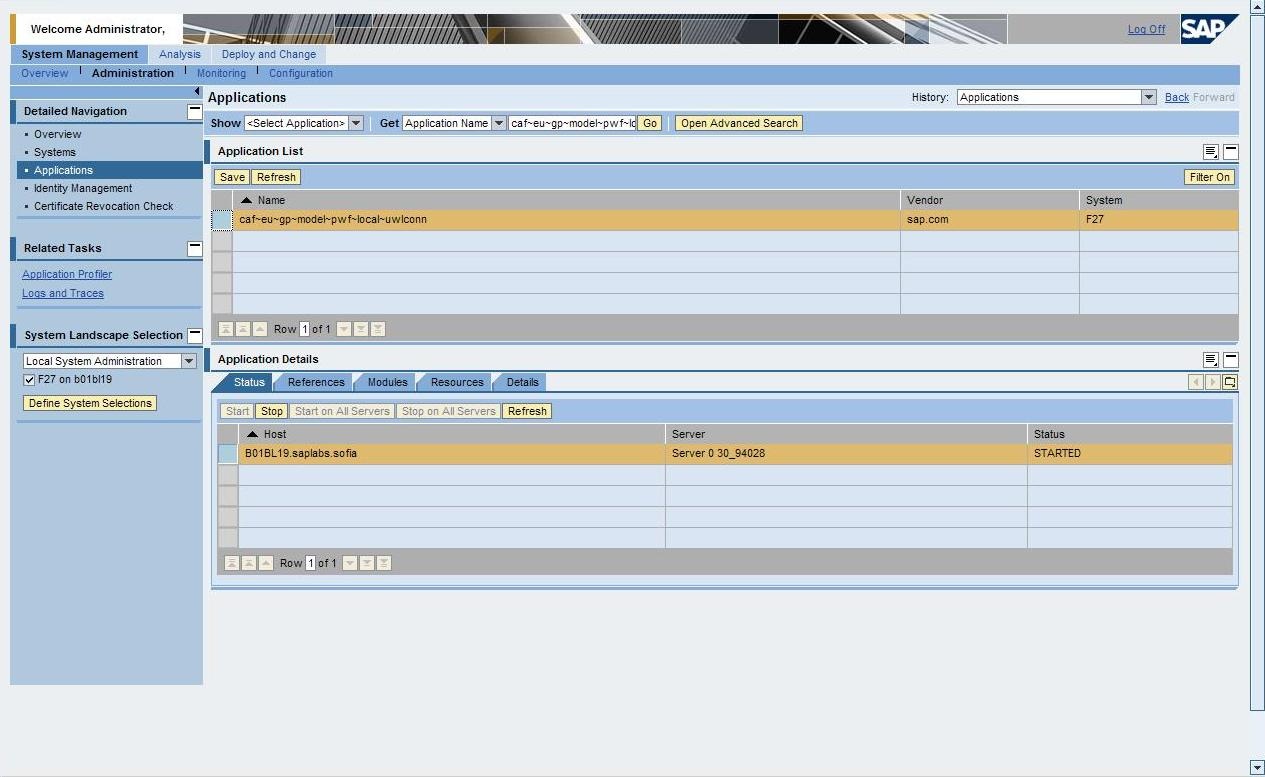Open the System Management tab

click(80, 55)
